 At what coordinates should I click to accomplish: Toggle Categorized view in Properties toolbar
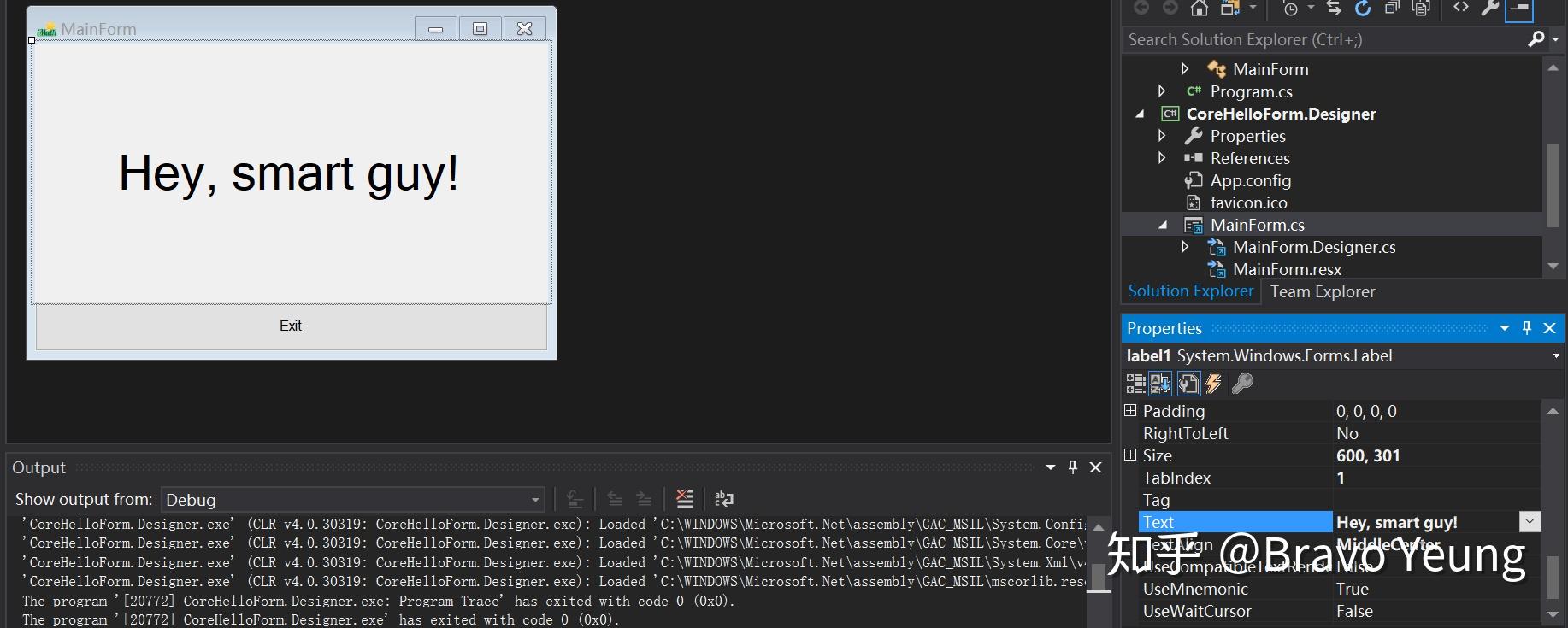point(1135,384)
